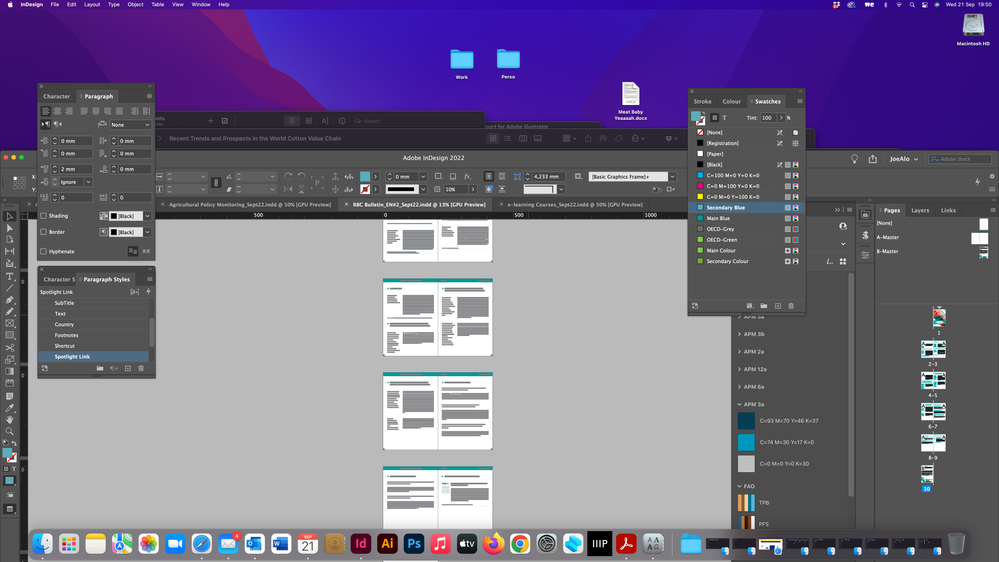
Task: Select the Secondary Blue swatch
Action: click(x=746, y=208)
